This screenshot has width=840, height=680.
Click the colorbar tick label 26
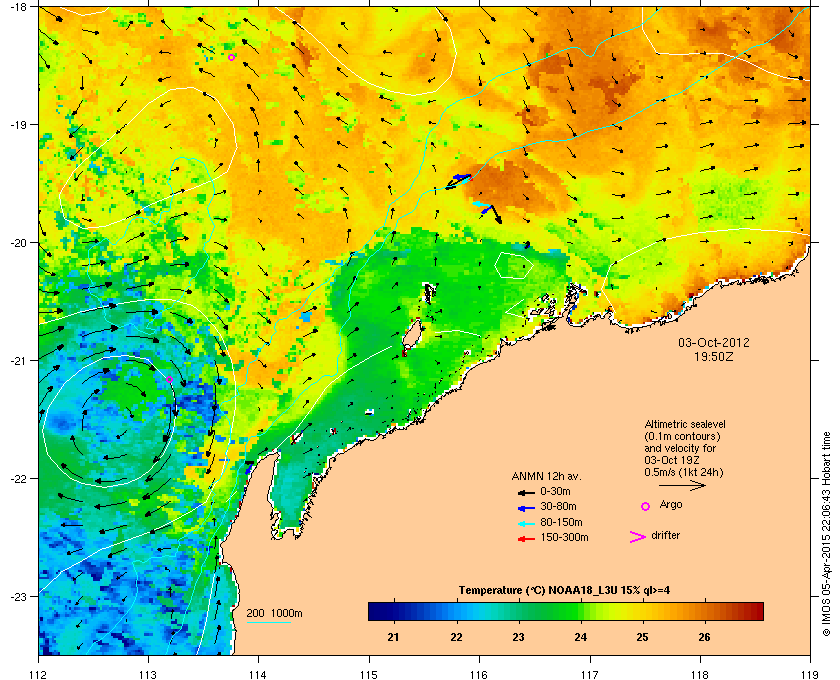click(x=704, y=637)
